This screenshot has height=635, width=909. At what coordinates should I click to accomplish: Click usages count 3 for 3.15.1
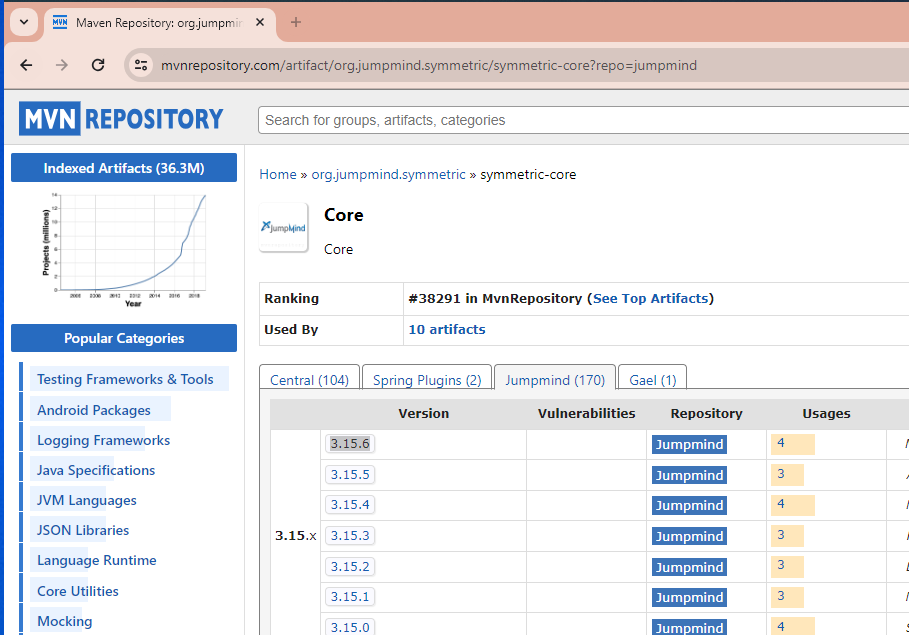[x=781, y=596]
